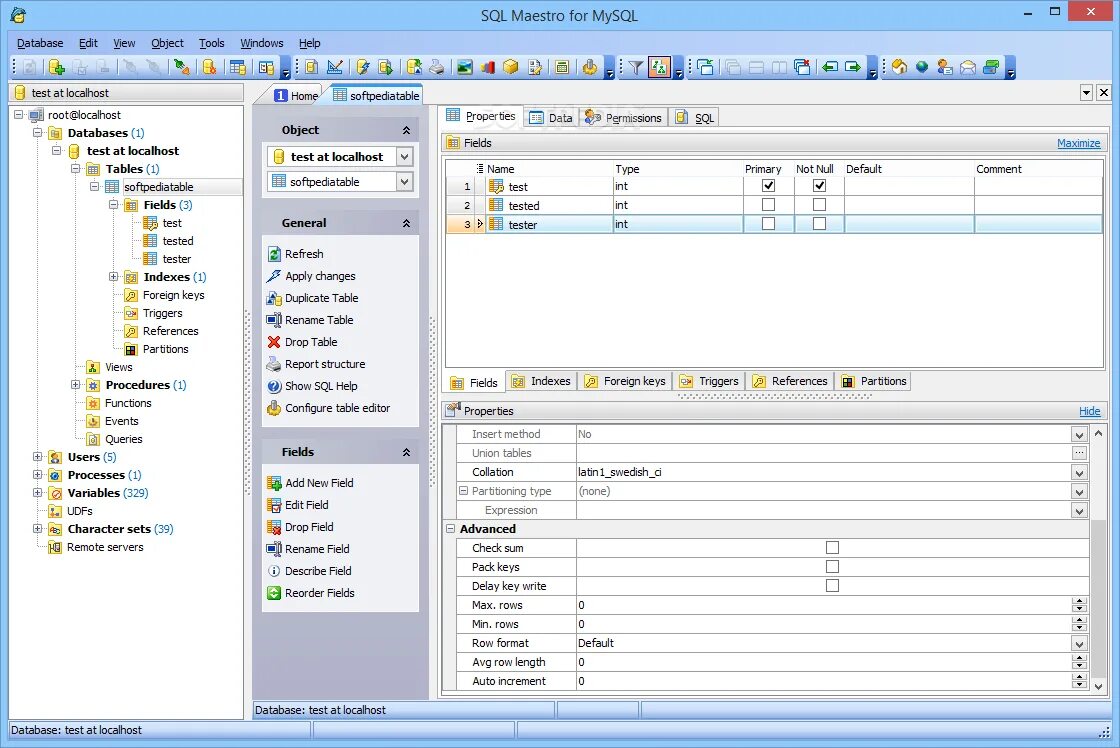Switch to the Foreign keys bottom tab
Viewport: 1120px width, 748px height.
point(625,382)
